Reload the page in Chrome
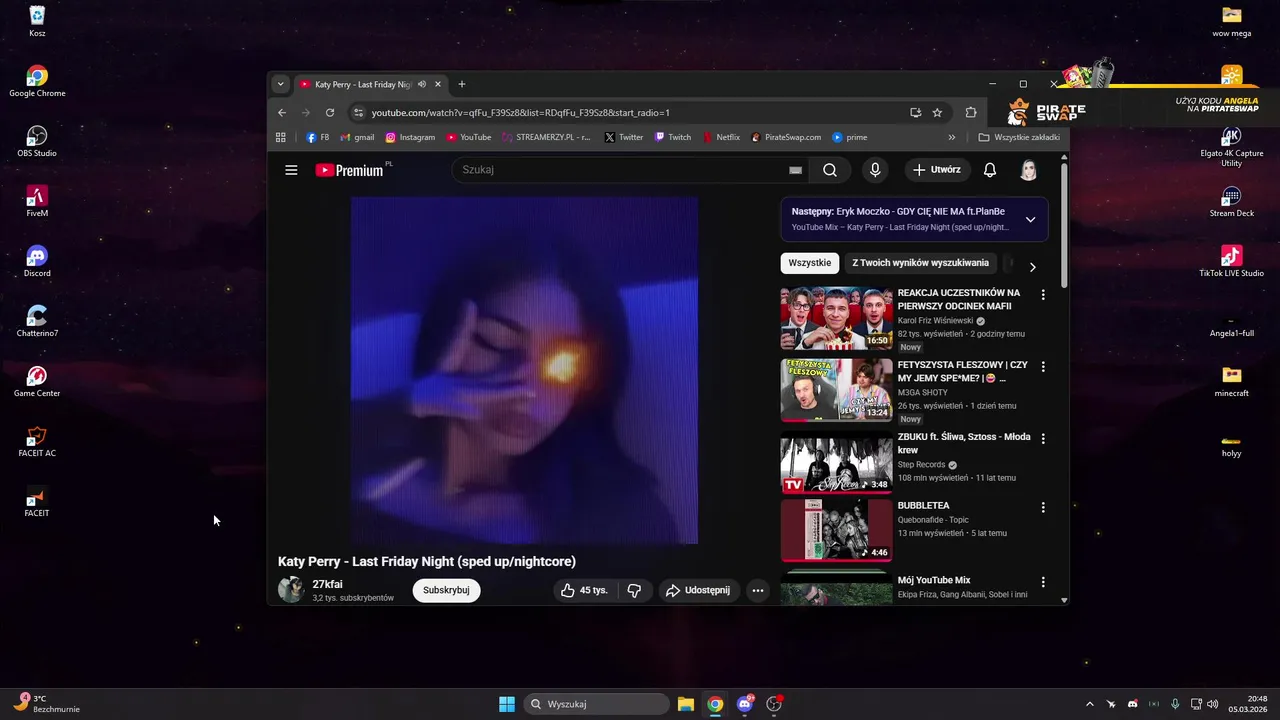Screen dimensions: 1280x720 [x=330, y=113]
